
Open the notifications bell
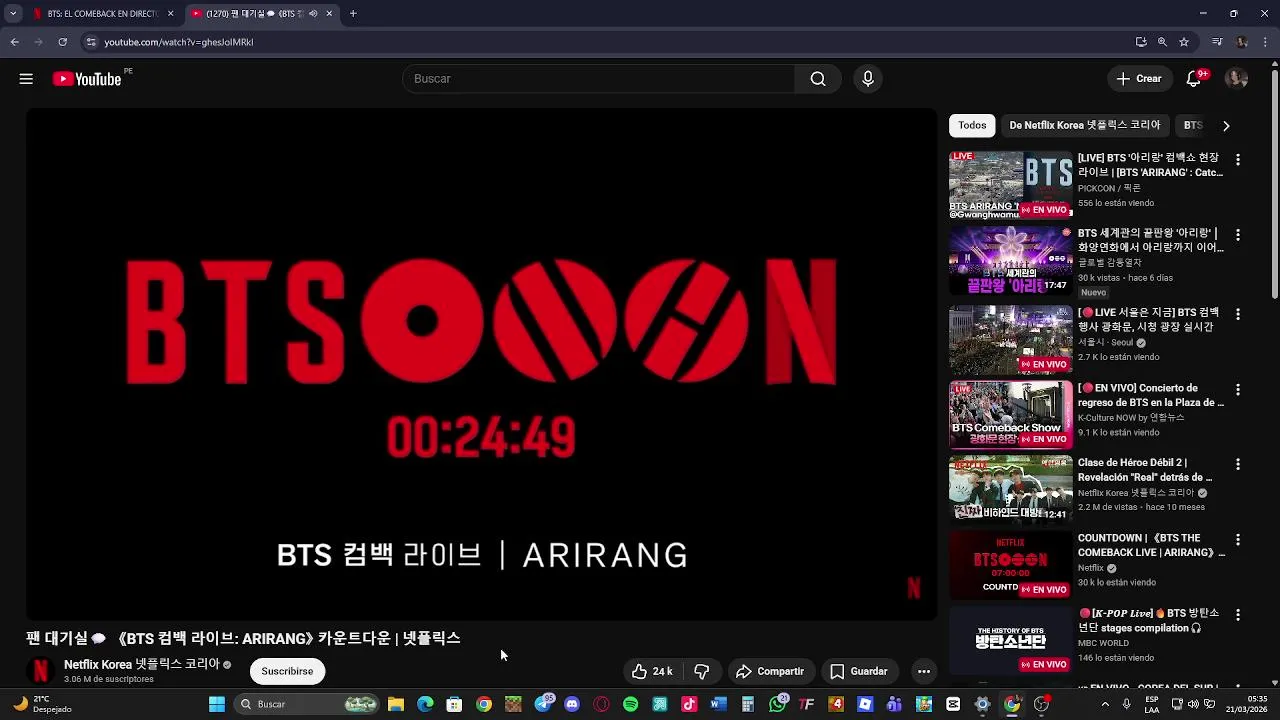pyautogui.click(x=1194, y=79)
